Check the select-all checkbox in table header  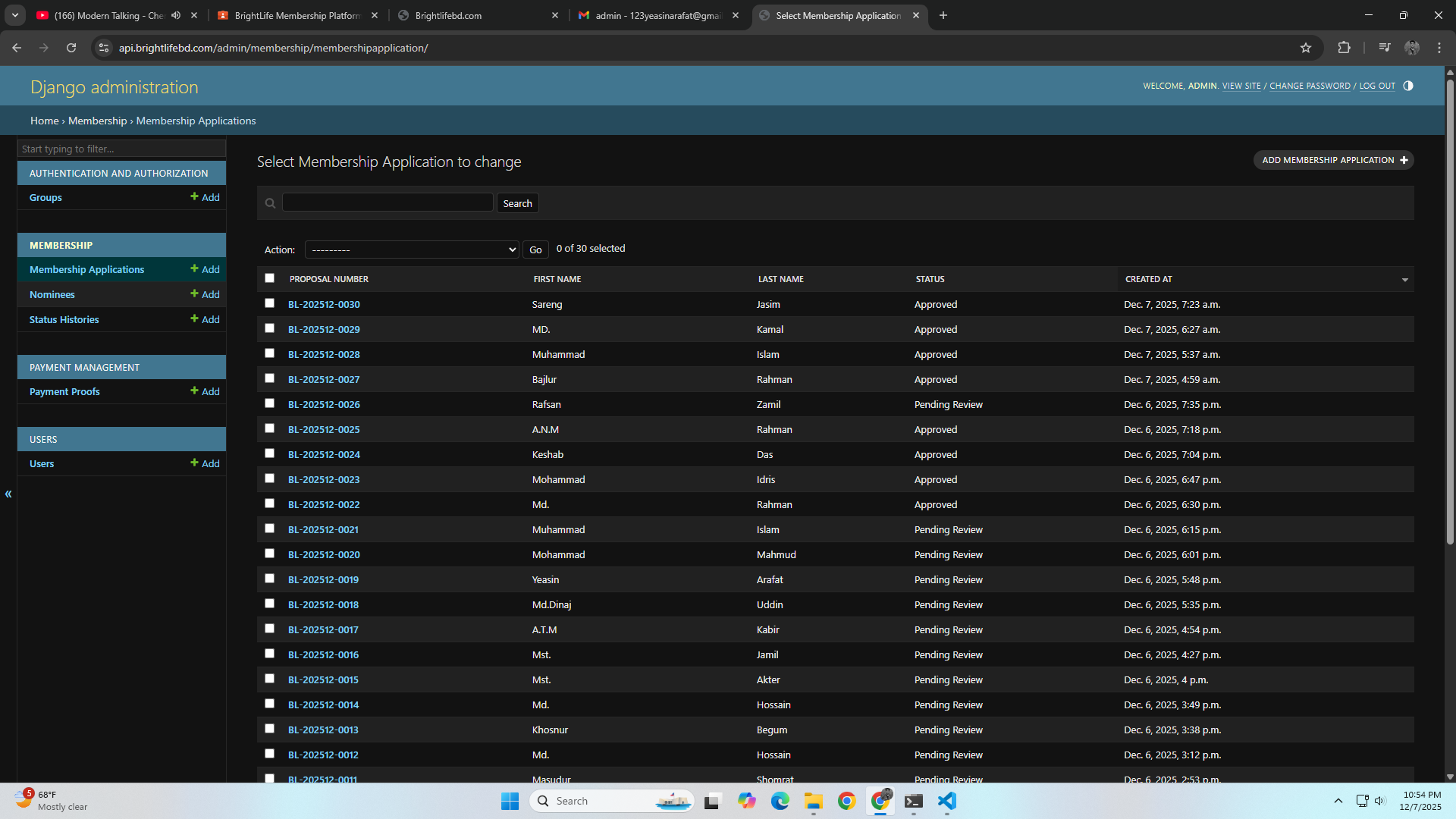269,278
